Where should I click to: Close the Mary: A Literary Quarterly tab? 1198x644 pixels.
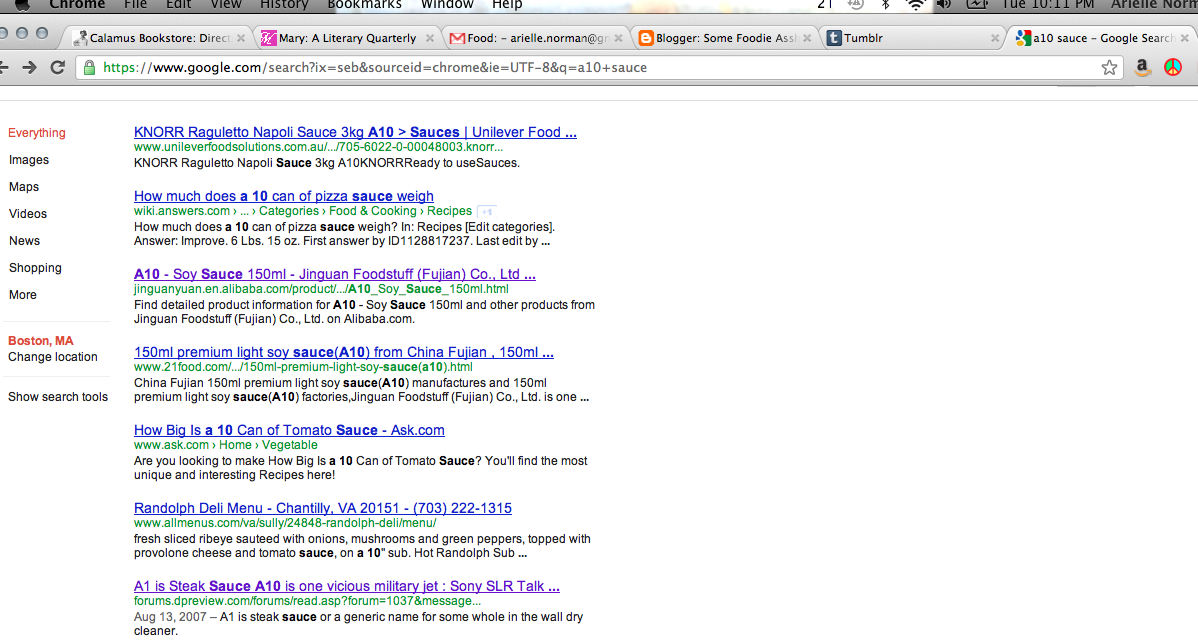tap(429, 38)
